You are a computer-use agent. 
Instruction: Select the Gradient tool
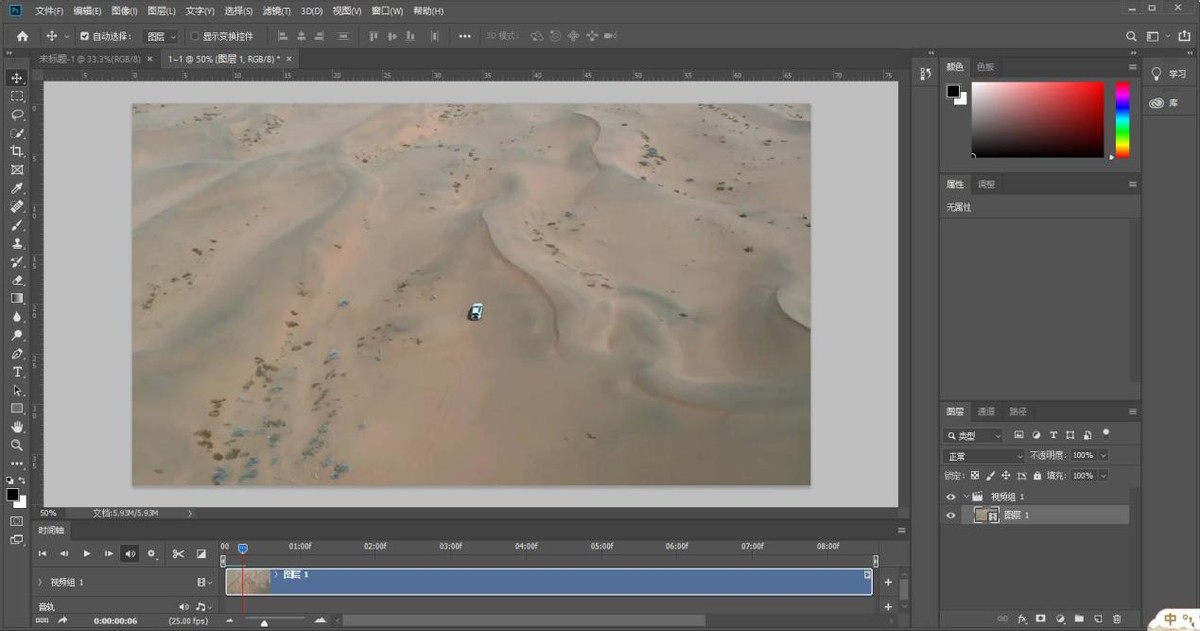click(x=17, y=299)
